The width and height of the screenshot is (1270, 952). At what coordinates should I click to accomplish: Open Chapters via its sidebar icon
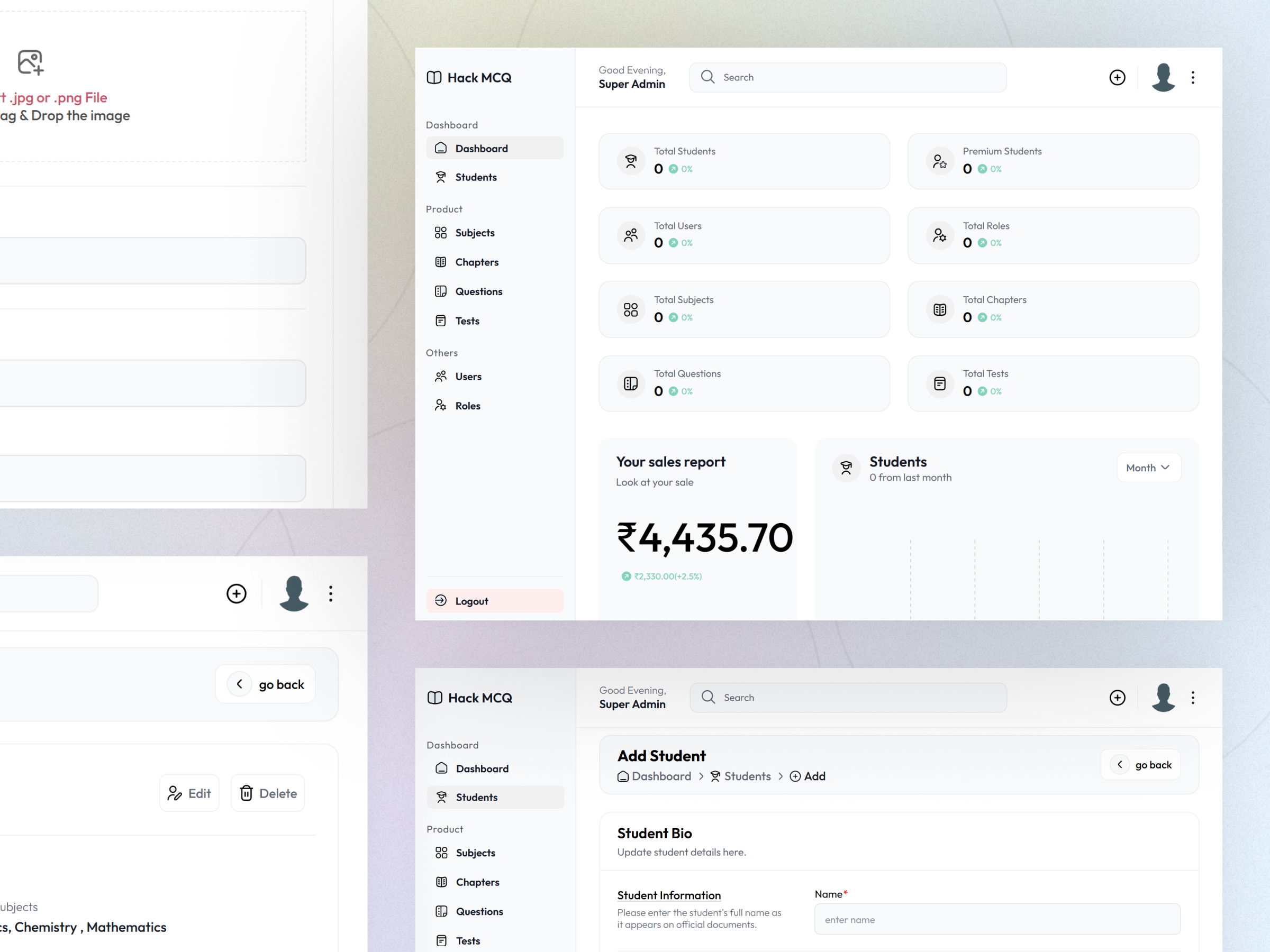[x=441, y=262]
